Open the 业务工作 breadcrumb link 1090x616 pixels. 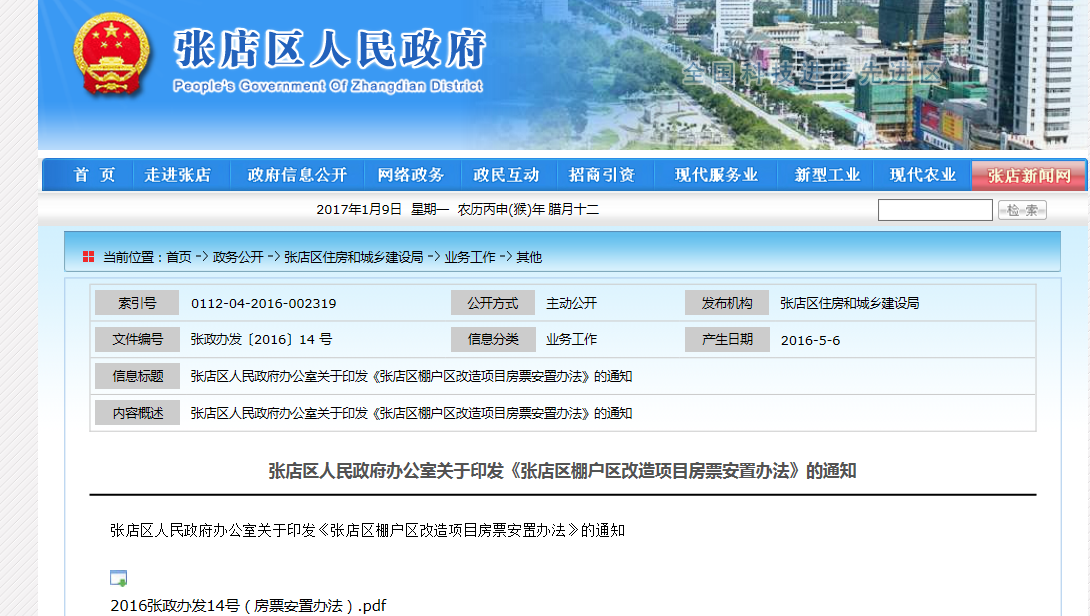tap(470, 257)
